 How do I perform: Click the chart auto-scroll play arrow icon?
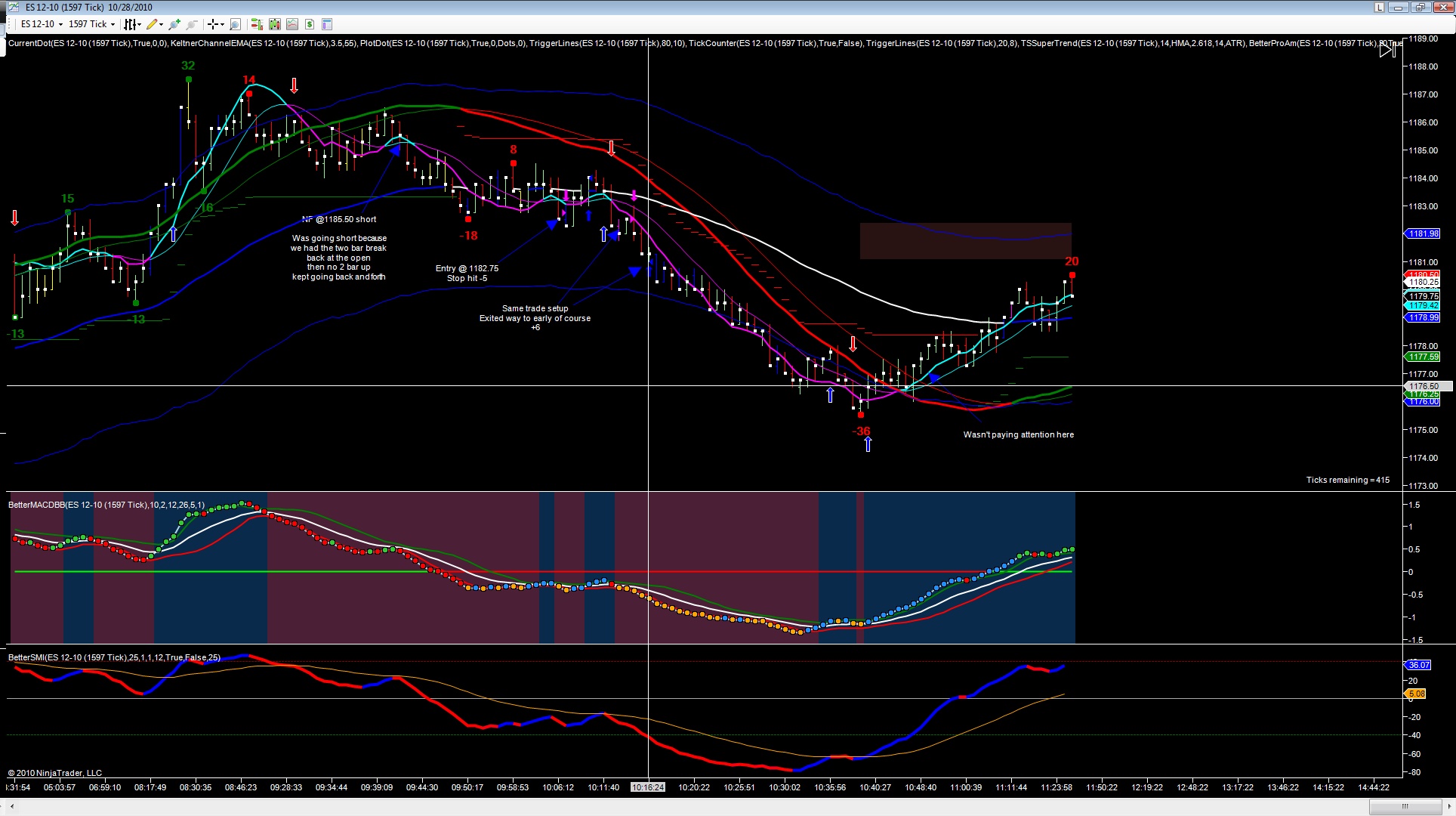pyautogui.click(x=1388, y=49)
